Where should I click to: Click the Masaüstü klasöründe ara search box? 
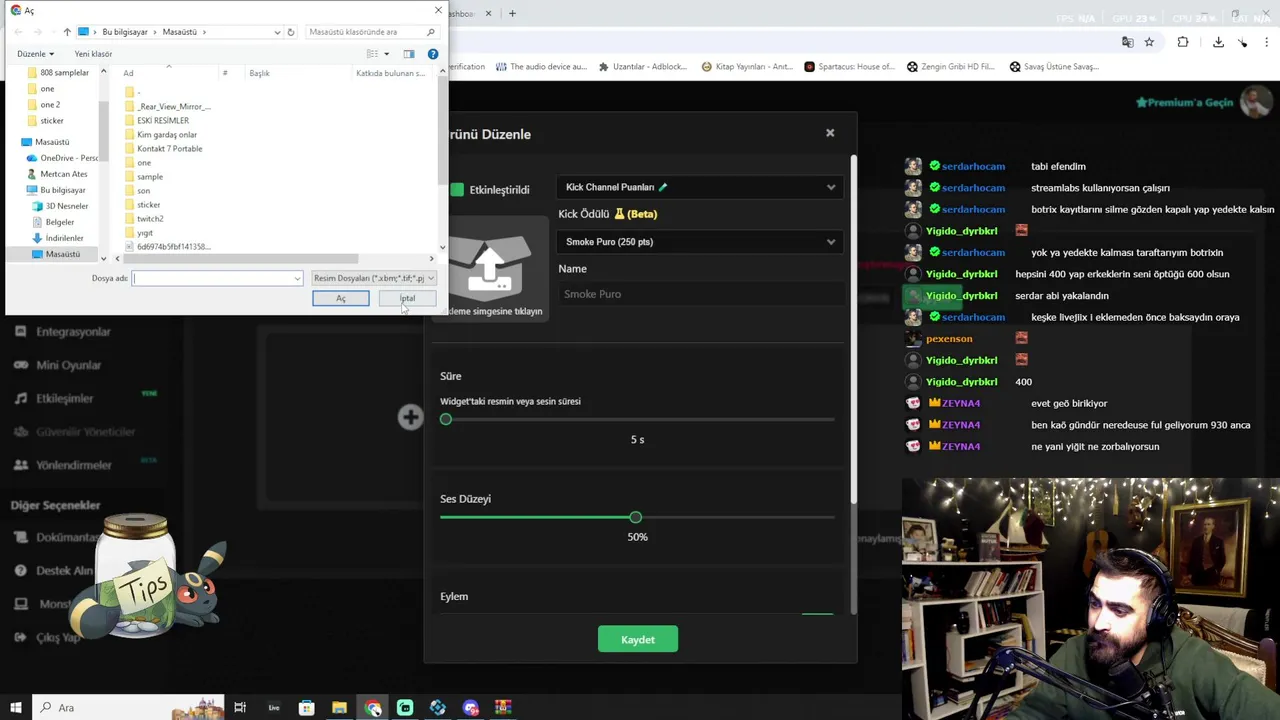(x=371, y=32)
